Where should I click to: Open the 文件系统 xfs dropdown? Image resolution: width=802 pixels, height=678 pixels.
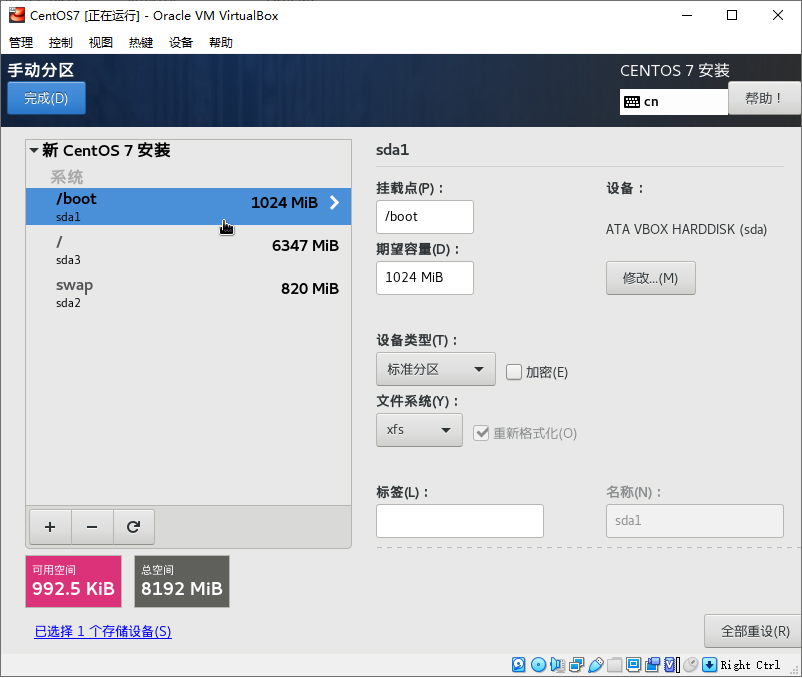tap(419, 430)
